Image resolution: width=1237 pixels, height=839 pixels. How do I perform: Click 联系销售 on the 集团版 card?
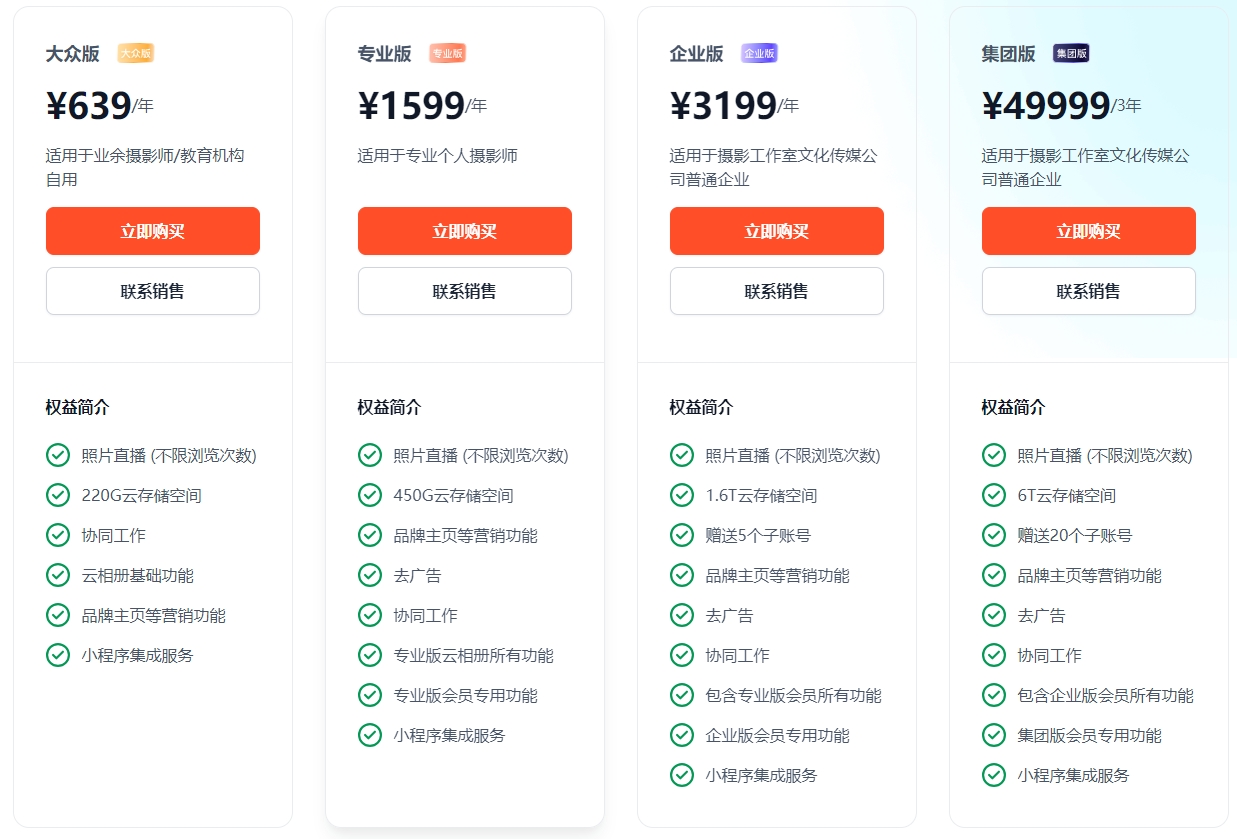[x=1088, y=291]
